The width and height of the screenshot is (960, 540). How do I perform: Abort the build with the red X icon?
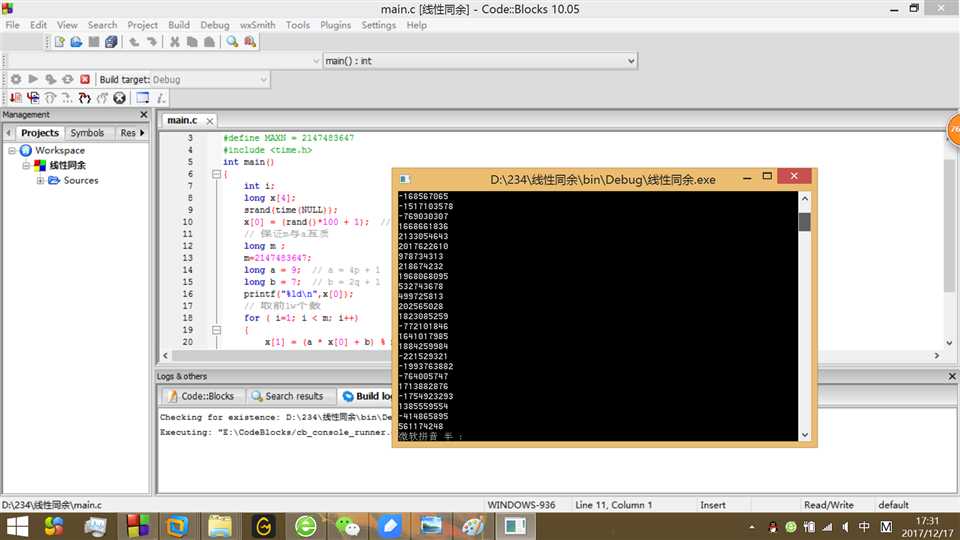[x=85, y=80]
